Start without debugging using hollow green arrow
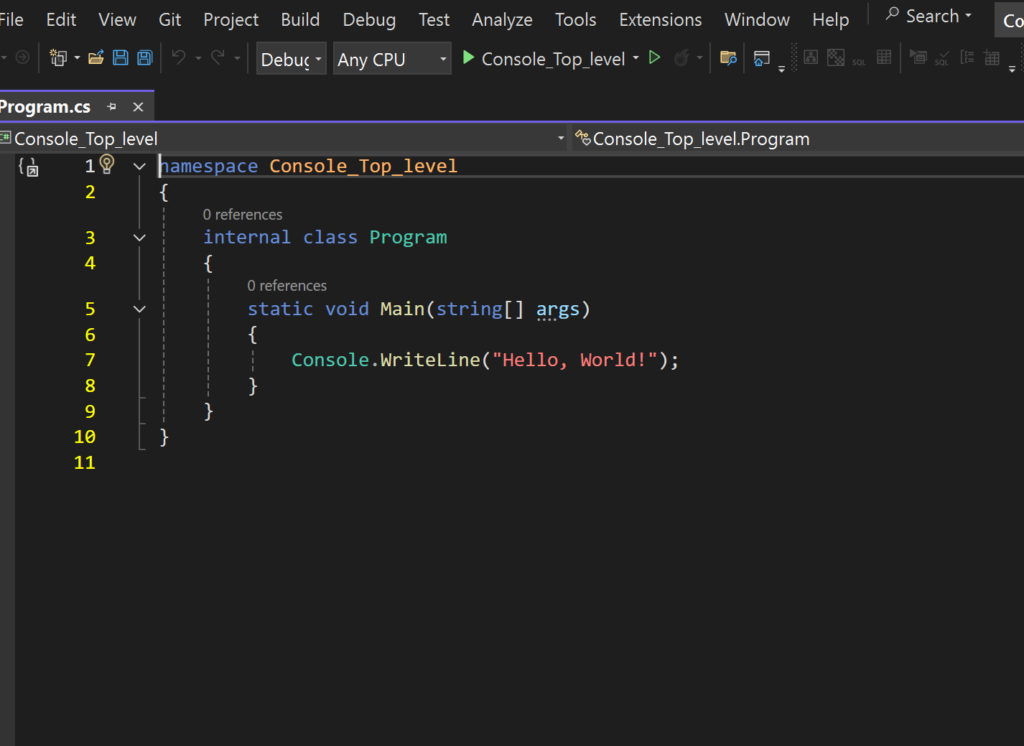The height and width of the screenshot is (746, 1024). point(655,59)
